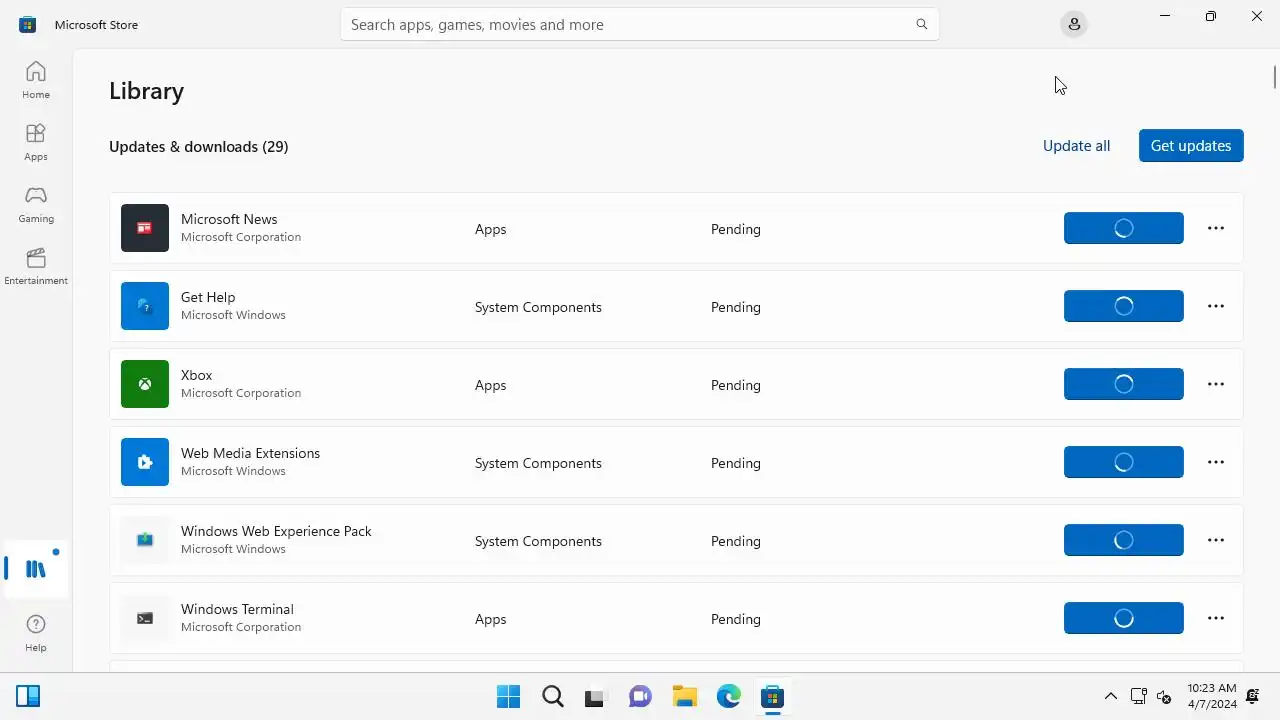Screen dimensions: 1280x720
Task: Click the Windows Web Experience Pack name
Action: (x=276, y=531)
